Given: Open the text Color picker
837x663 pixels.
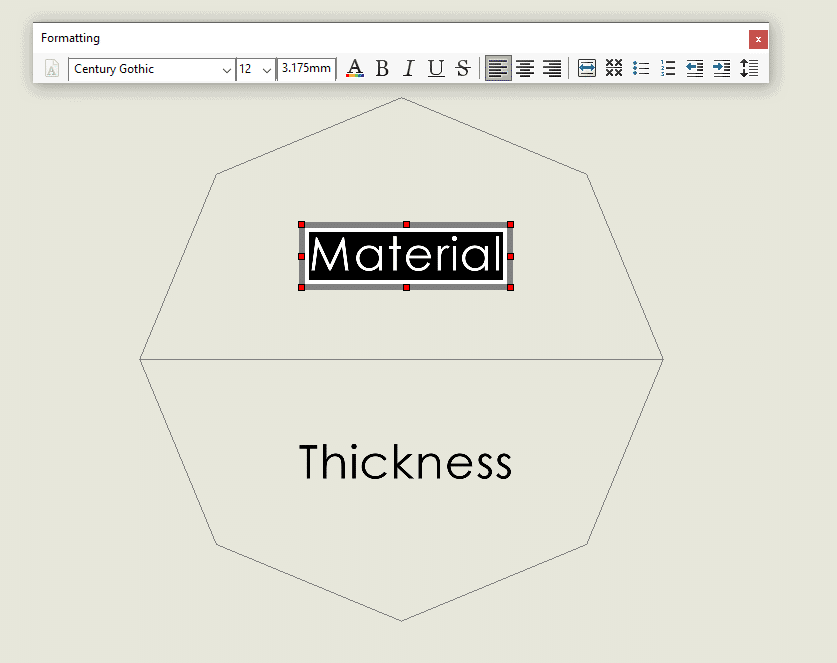Looking at the screenshot, I should click(x=355, y=68).
